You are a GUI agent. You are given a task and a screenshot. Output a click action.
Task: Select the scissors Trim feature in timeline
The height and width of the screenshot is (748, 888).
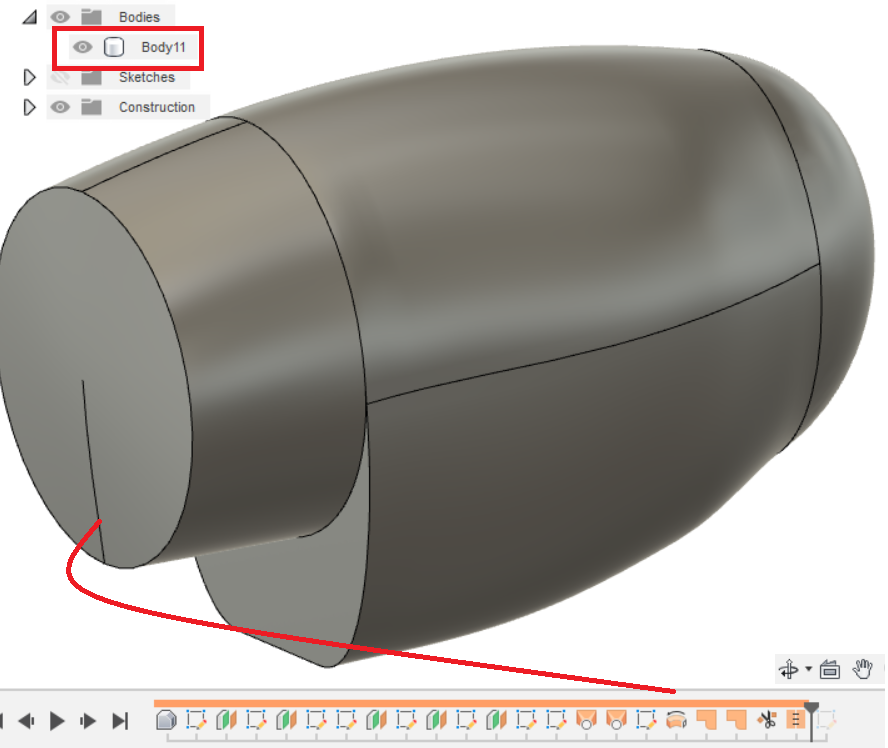point(767,720)
